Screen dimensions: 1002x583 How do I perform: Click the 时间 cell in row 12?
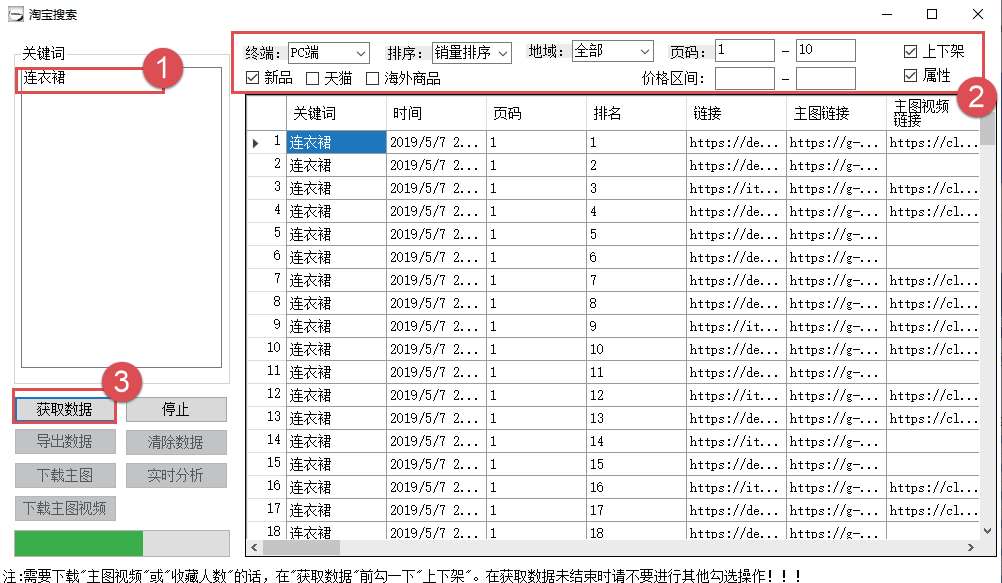click(436, 396)
